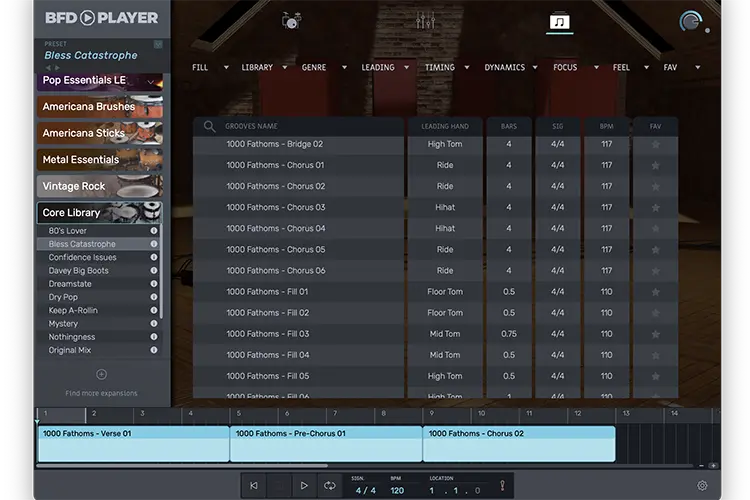The width and height of the screenshot is (750, 500).
Task: Favorite 1000 Fathoms - Chorus 05
Action: coord(655,250)
